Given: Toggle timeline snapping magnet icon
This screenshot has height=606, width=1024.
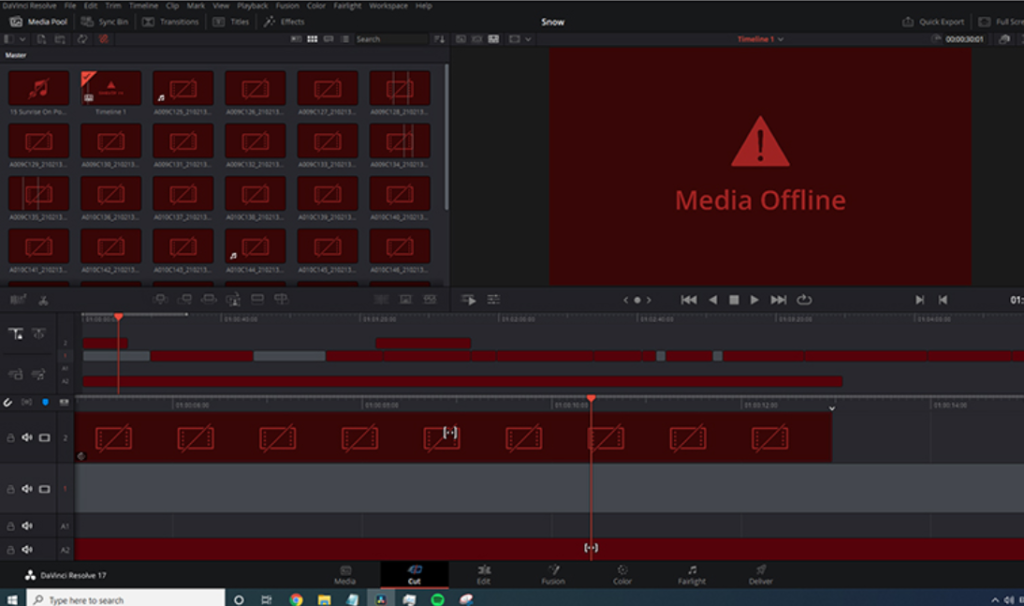Looking at the screenshot, I should click(x=8, y=402).
